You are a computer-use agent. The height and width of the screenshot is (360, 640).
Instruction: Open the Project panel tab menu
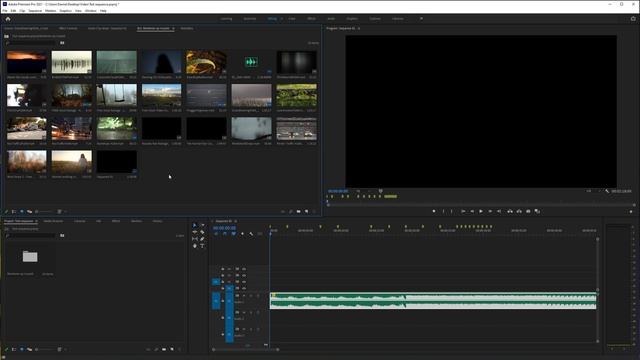coord(36,221)
